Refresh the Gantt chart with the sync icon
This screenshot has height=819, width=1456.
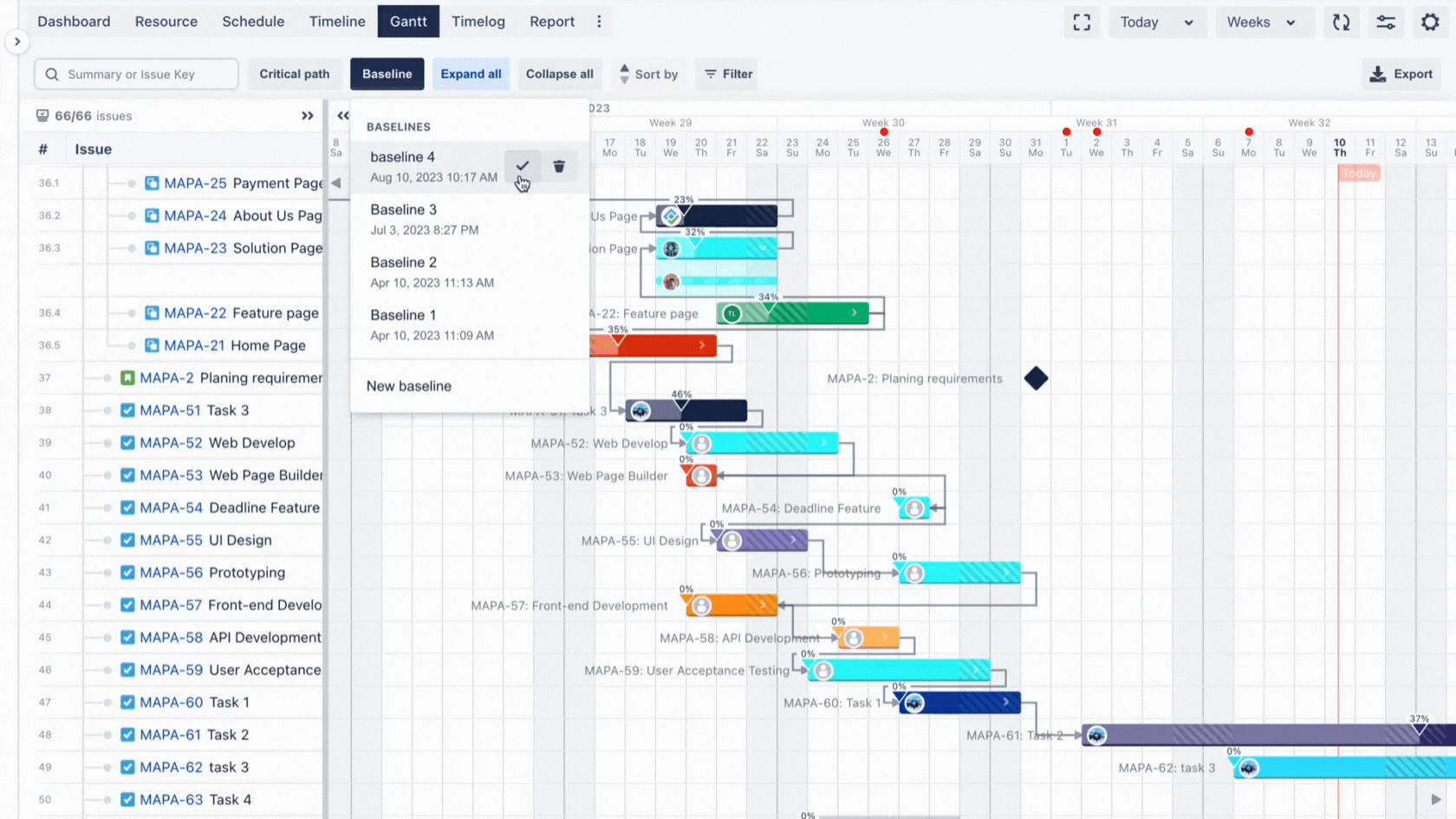pos(1341,23)
